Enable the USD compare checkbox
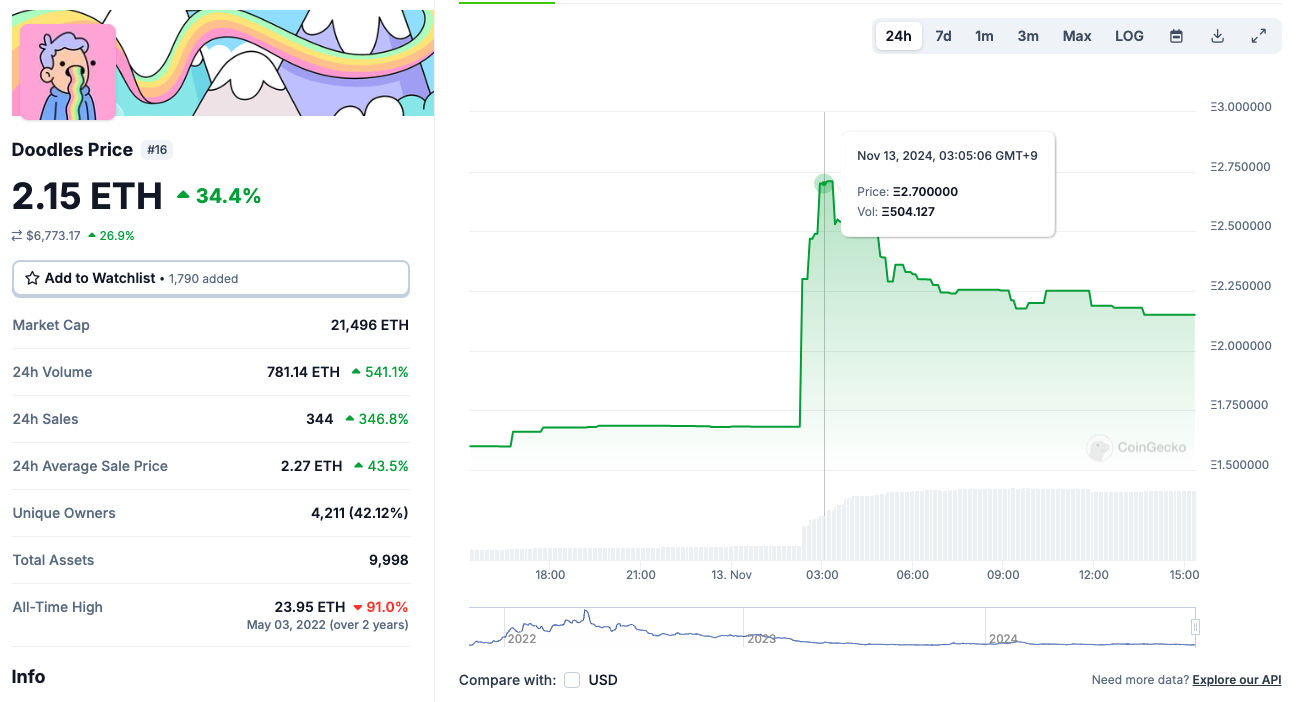This screenshot has height=702, width=1300. [x=572, y=680]
